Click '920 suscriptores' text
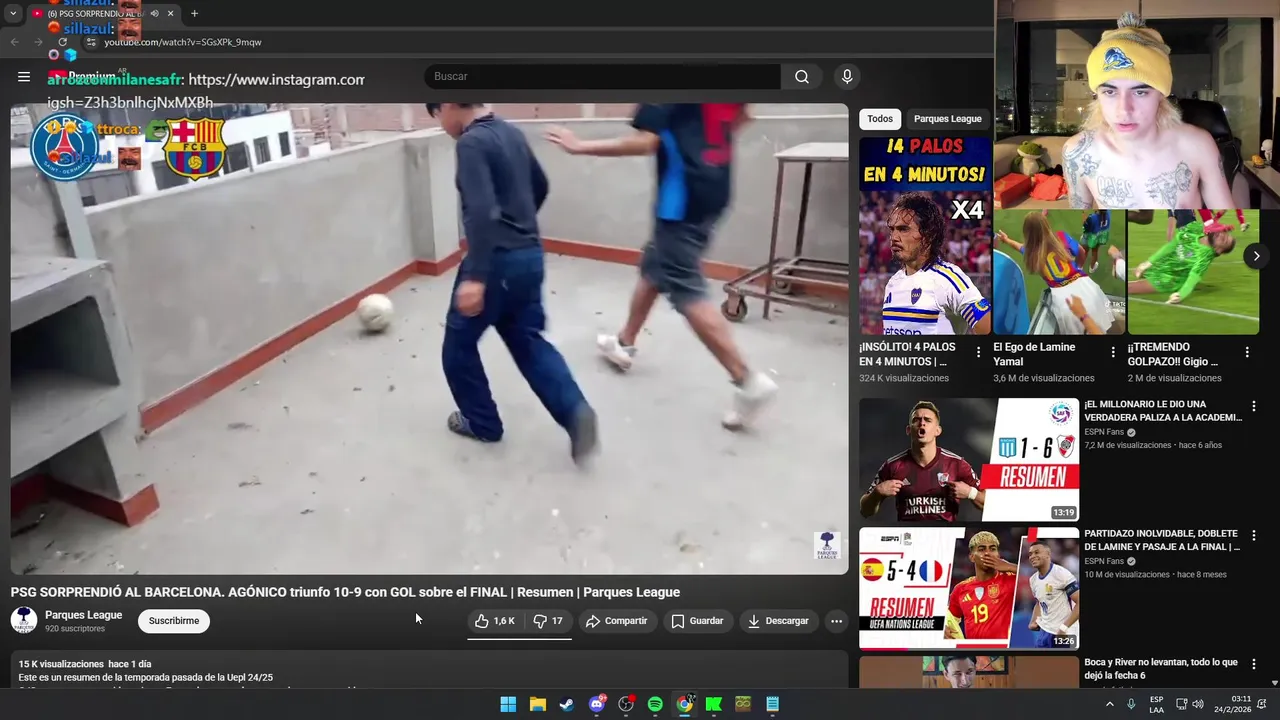 click(75, 629)
